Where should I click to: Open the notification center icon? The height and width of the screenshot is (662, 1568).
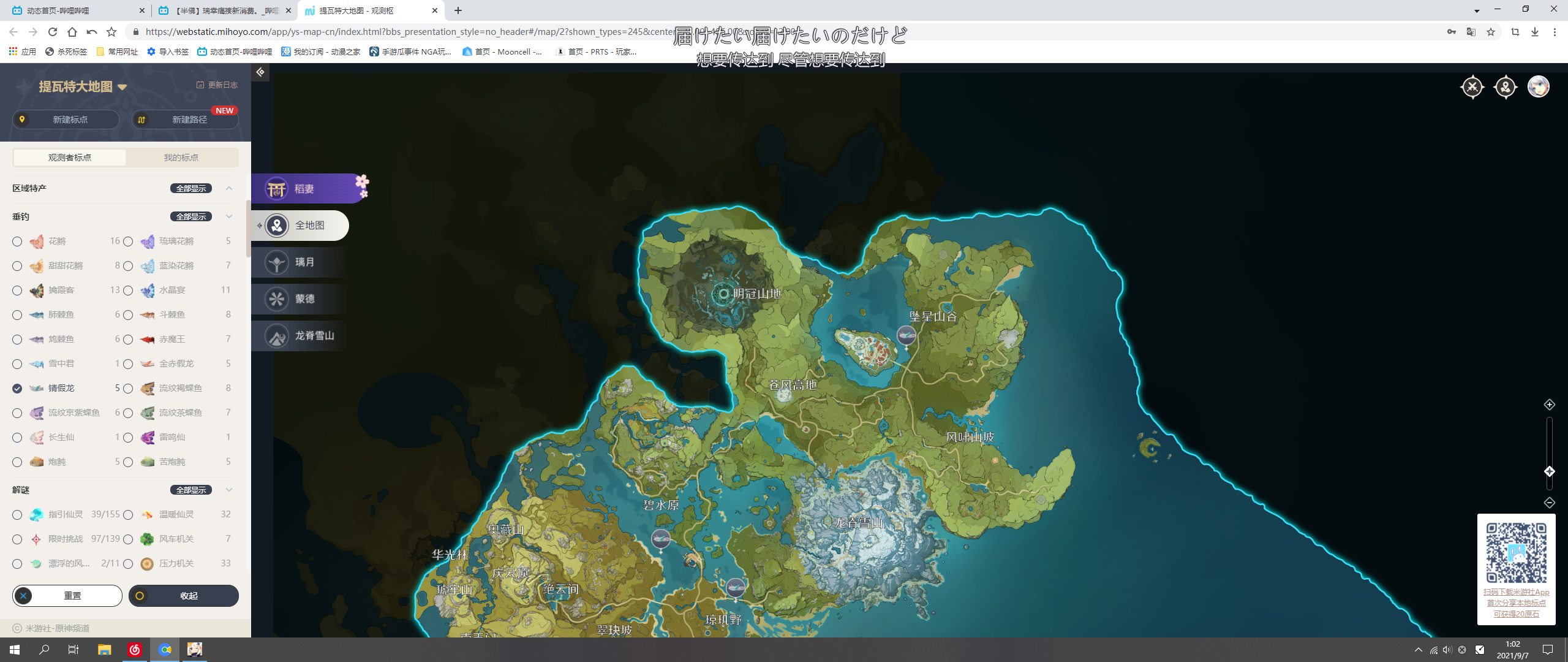point(1548,650)
